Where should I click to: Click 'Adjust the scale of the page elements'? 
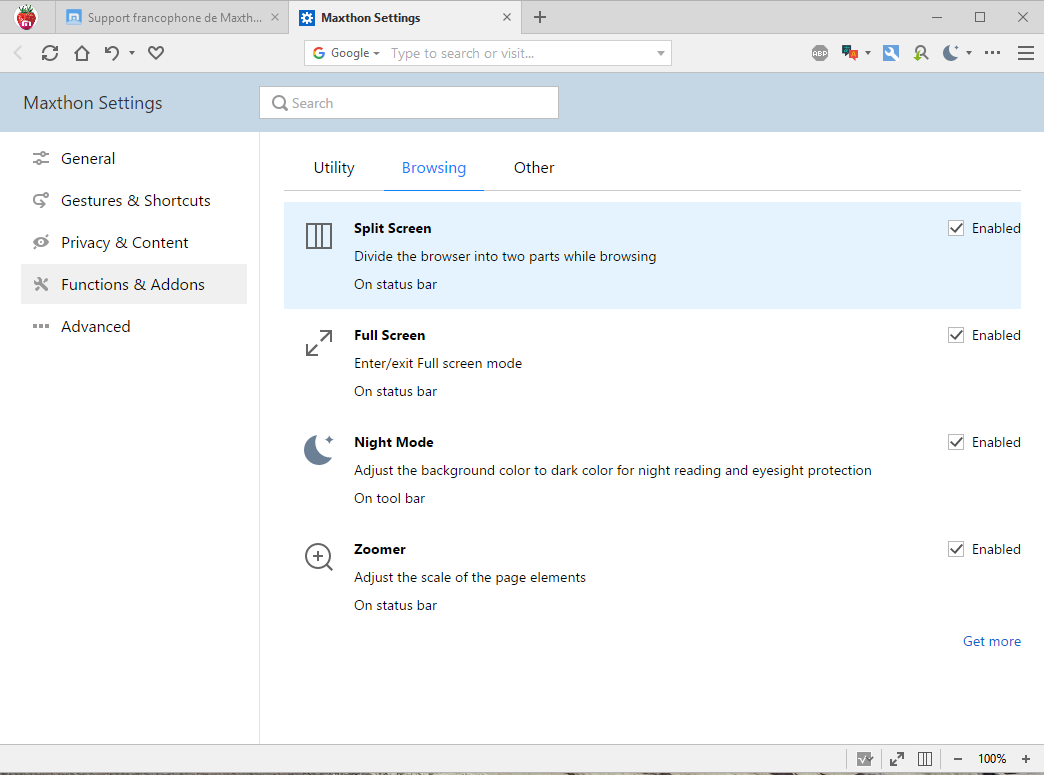(x=470, y=577)
